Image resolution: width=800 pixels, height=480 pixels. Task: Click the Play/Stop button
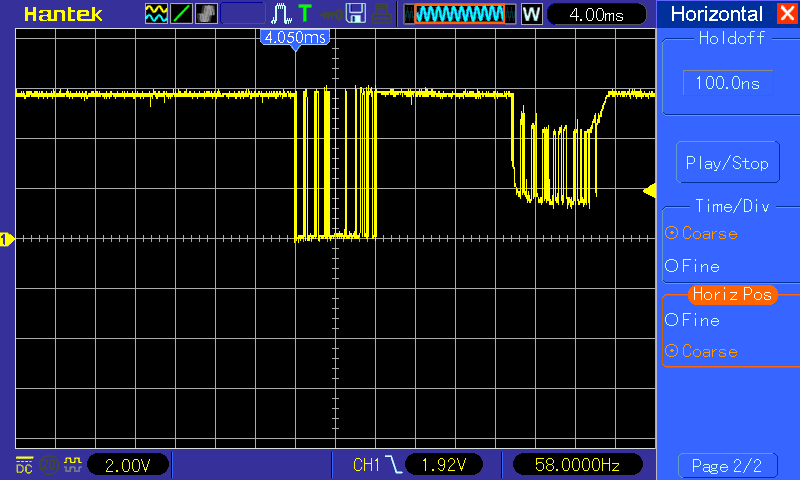click(x=728, y=163)
